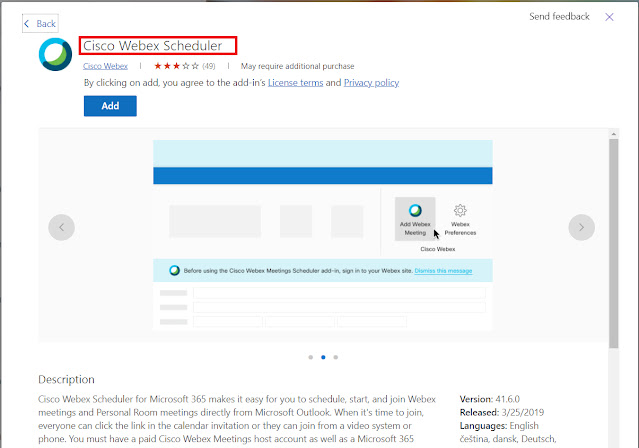The width and height of the screenshot is (639, 448).
Task: Click the Cisco Webex Scheduler title
Action: tap(153, 46)
